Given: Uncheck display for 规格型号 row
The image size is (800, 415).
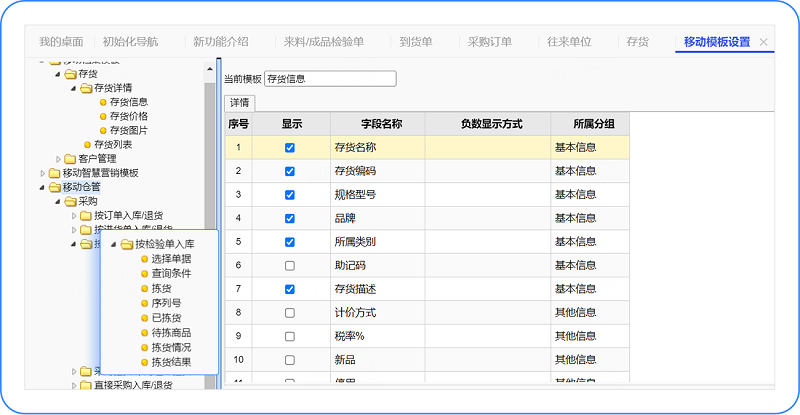Looking at the screenshot, I should click(290, 195).
